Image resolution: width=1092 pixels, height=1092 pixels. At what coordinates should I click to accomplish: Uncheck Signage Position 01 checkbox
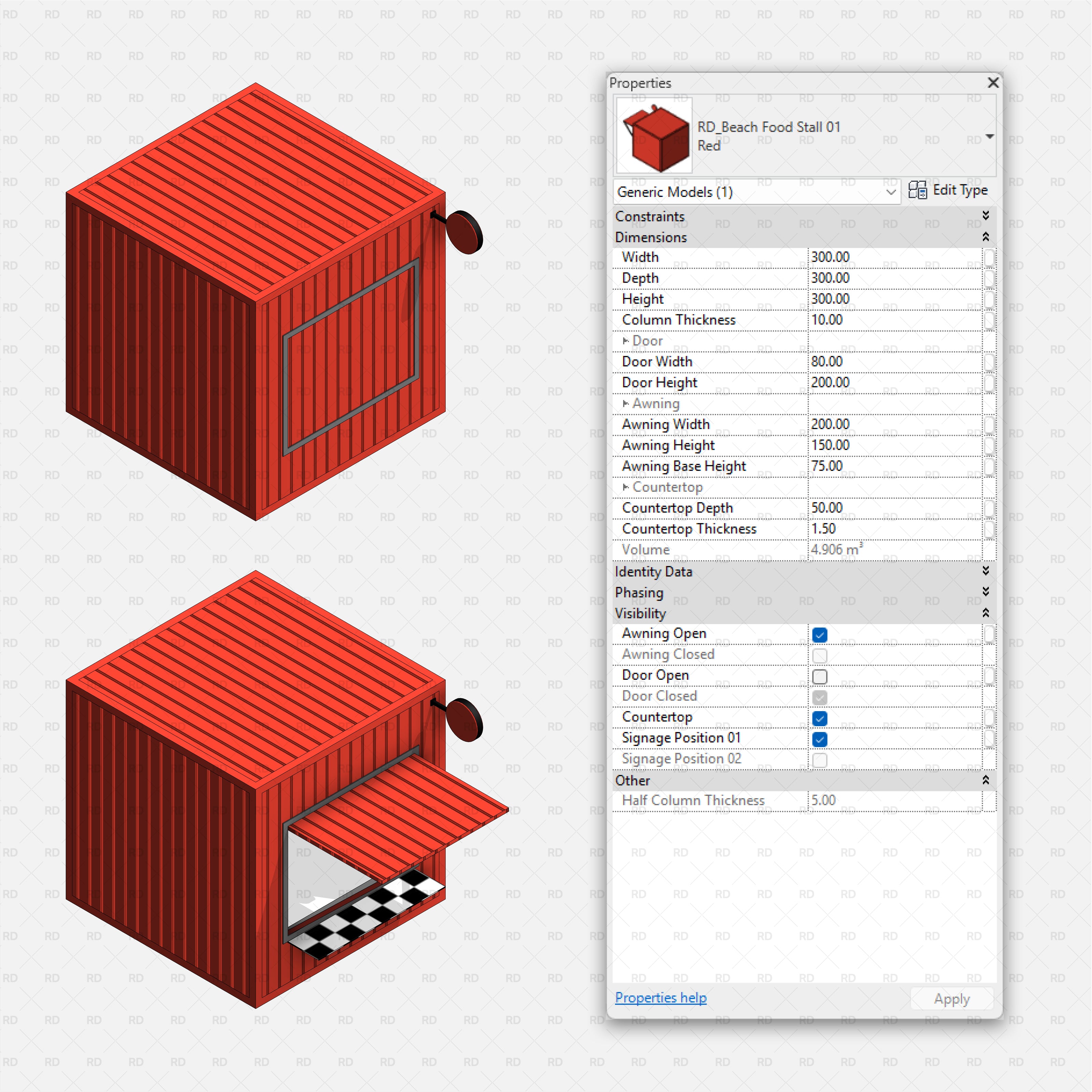coord(820,739)
